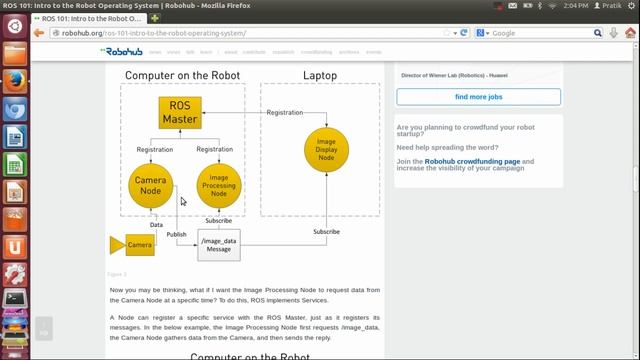Select the ROS 101 browser tab
This screenshot has width=640, height=360.
pyautogui.click(x=88, y=18)
